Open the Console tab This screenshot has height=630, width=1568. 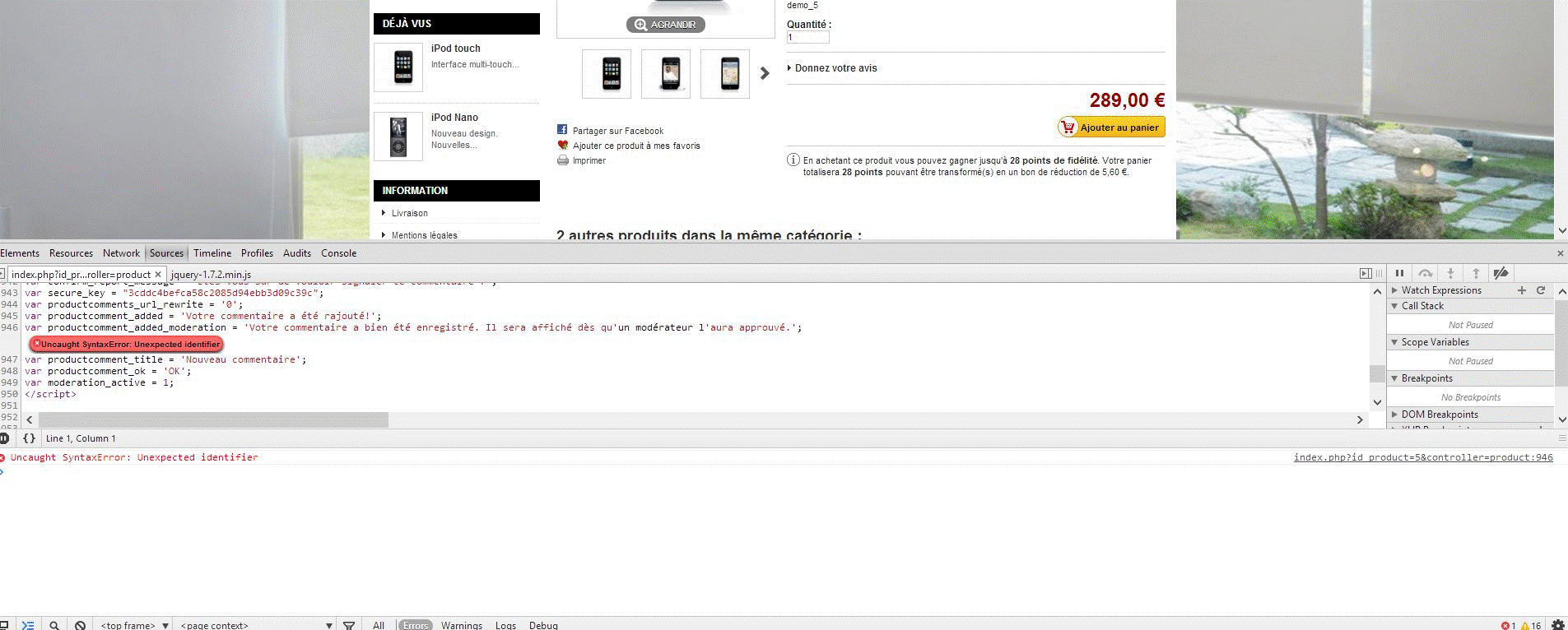338,253
